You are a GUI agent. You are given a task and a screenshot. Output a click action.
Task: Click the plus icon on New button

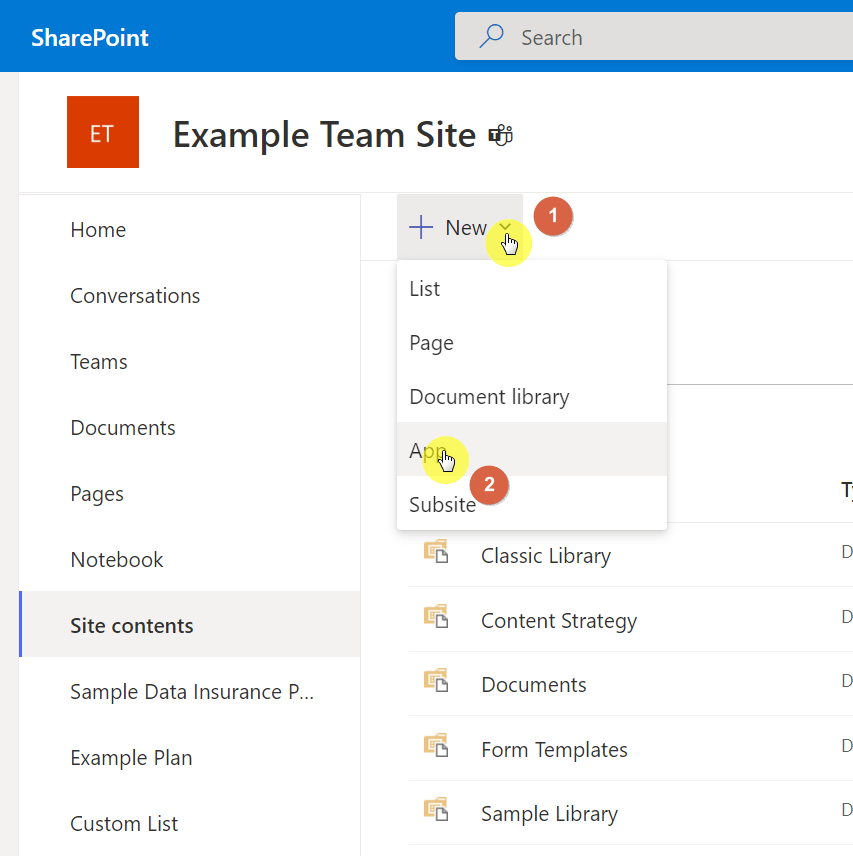coord(421,227)
